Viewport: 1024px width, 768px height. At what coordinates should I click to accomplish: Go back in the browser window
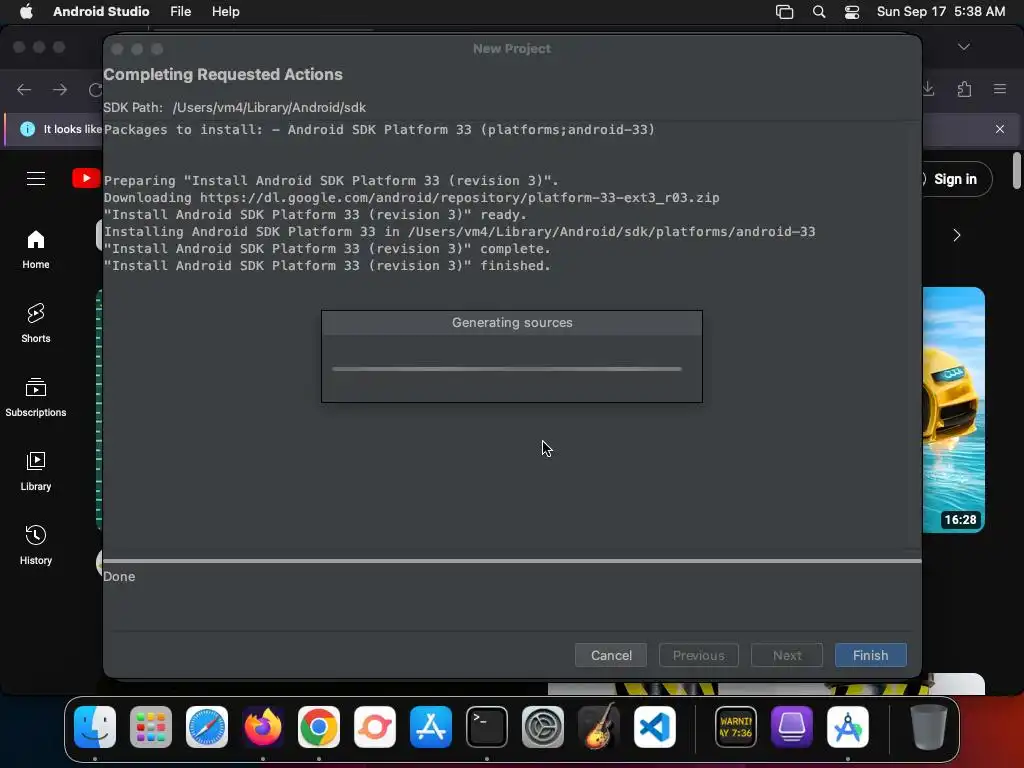tap(24, 89)
